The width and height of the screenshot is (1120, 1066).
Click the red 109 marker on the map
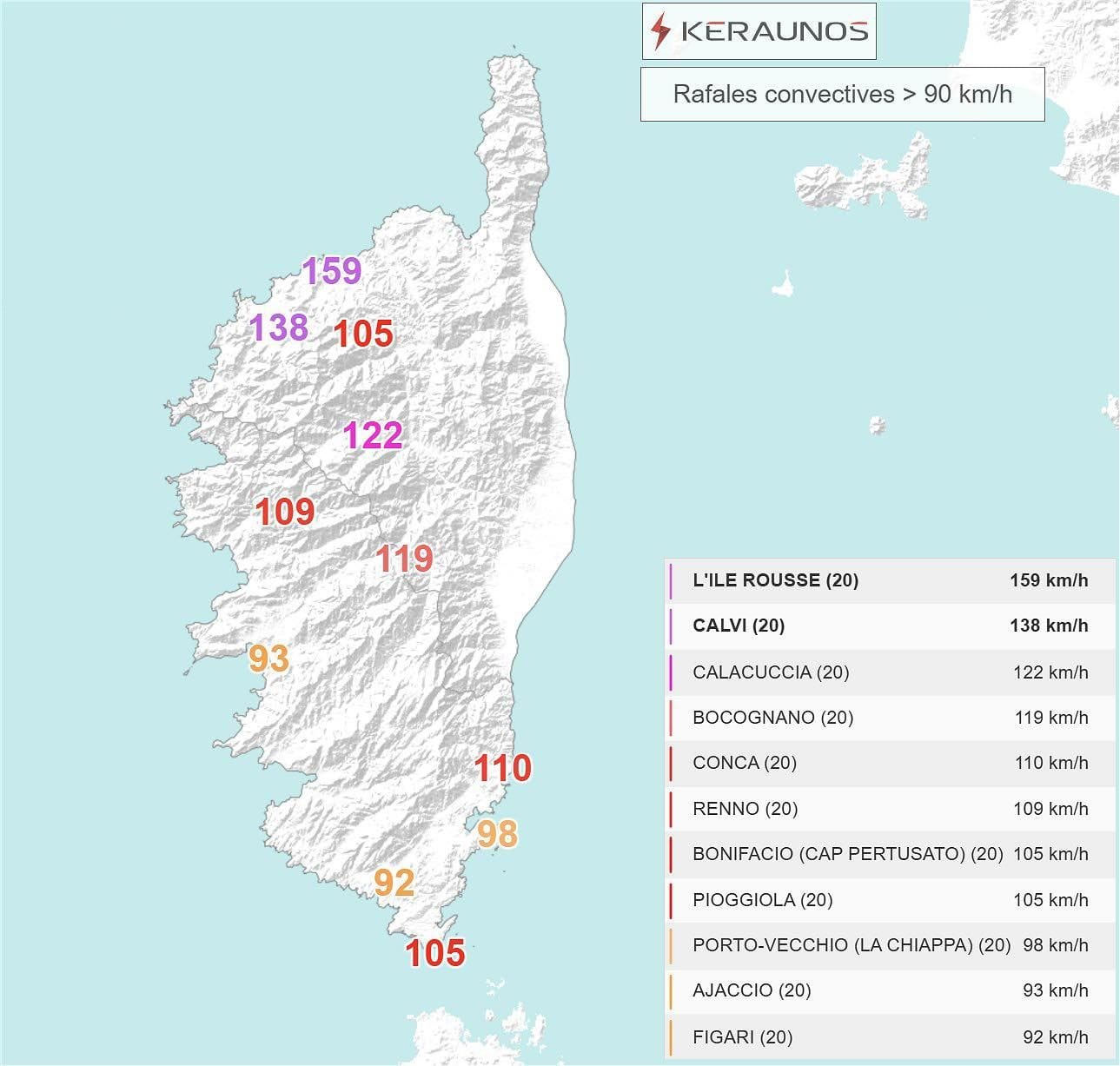pyautogui.click(x=285, y=512)
